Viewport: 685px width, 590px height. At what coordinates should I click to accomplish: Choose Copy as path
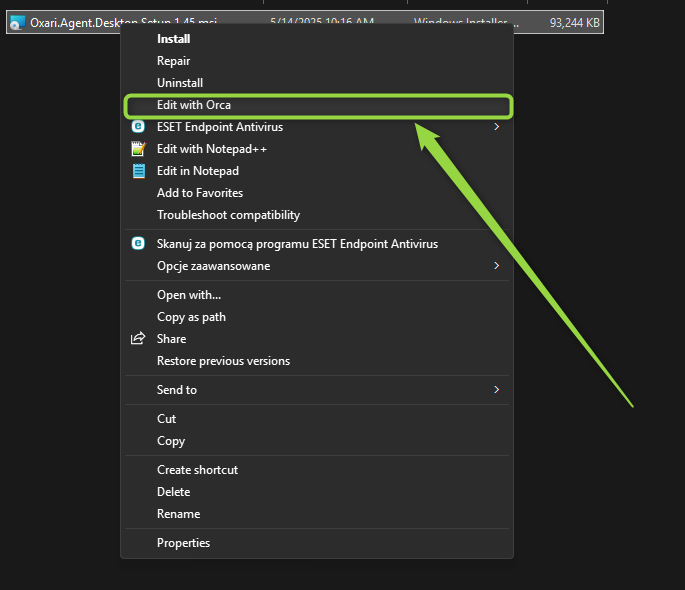coord(191,317)
